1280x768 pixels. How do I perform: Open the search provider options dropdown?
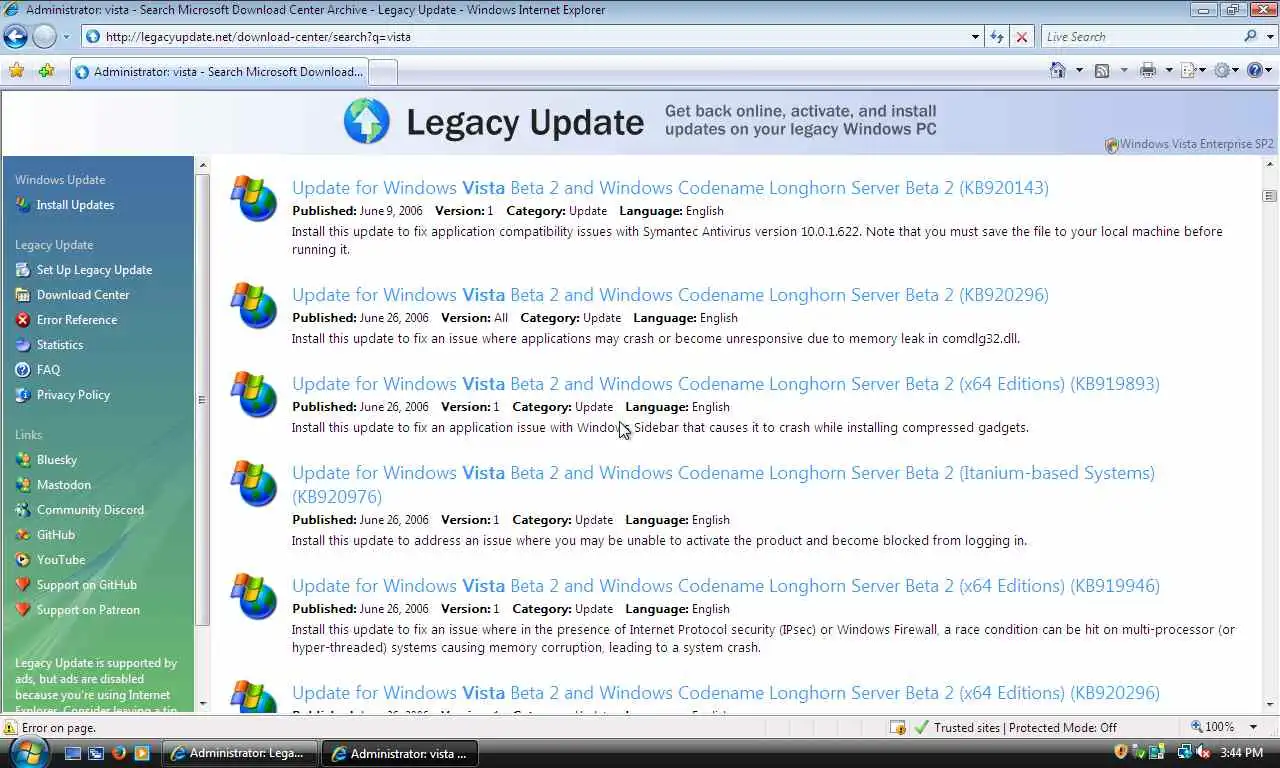(x=1269, y=37)
